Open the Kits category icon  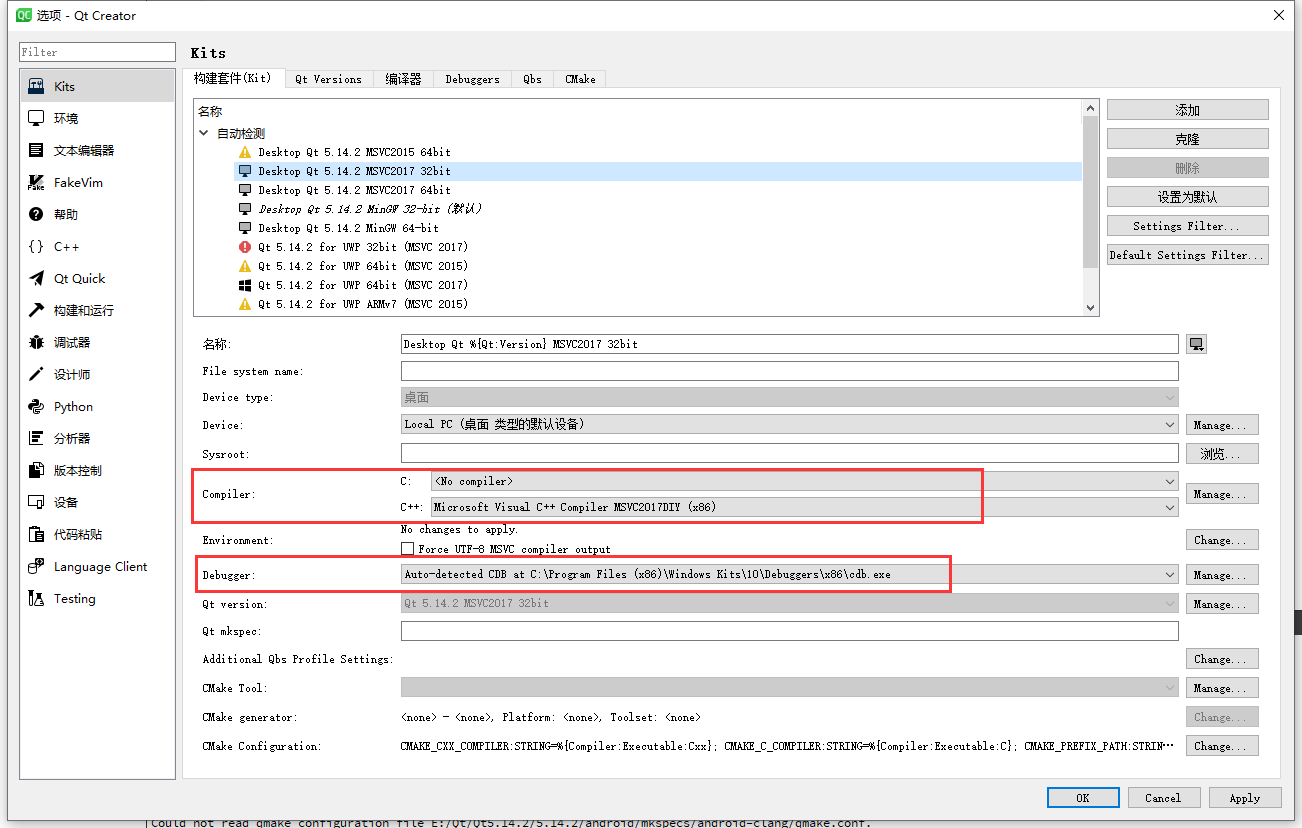pos(36,86)
